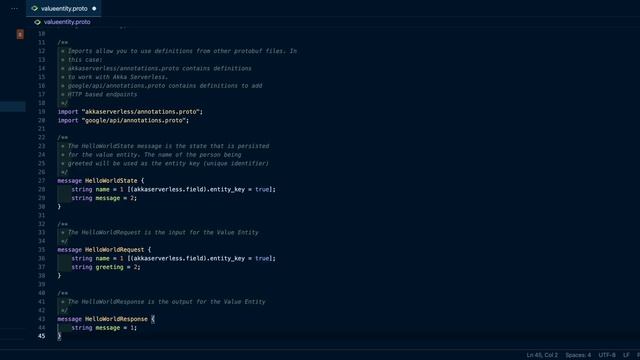Click the import keyword on line 20
Screen dimensions: 640x360
pyautogui.click(x=68, y=120)
